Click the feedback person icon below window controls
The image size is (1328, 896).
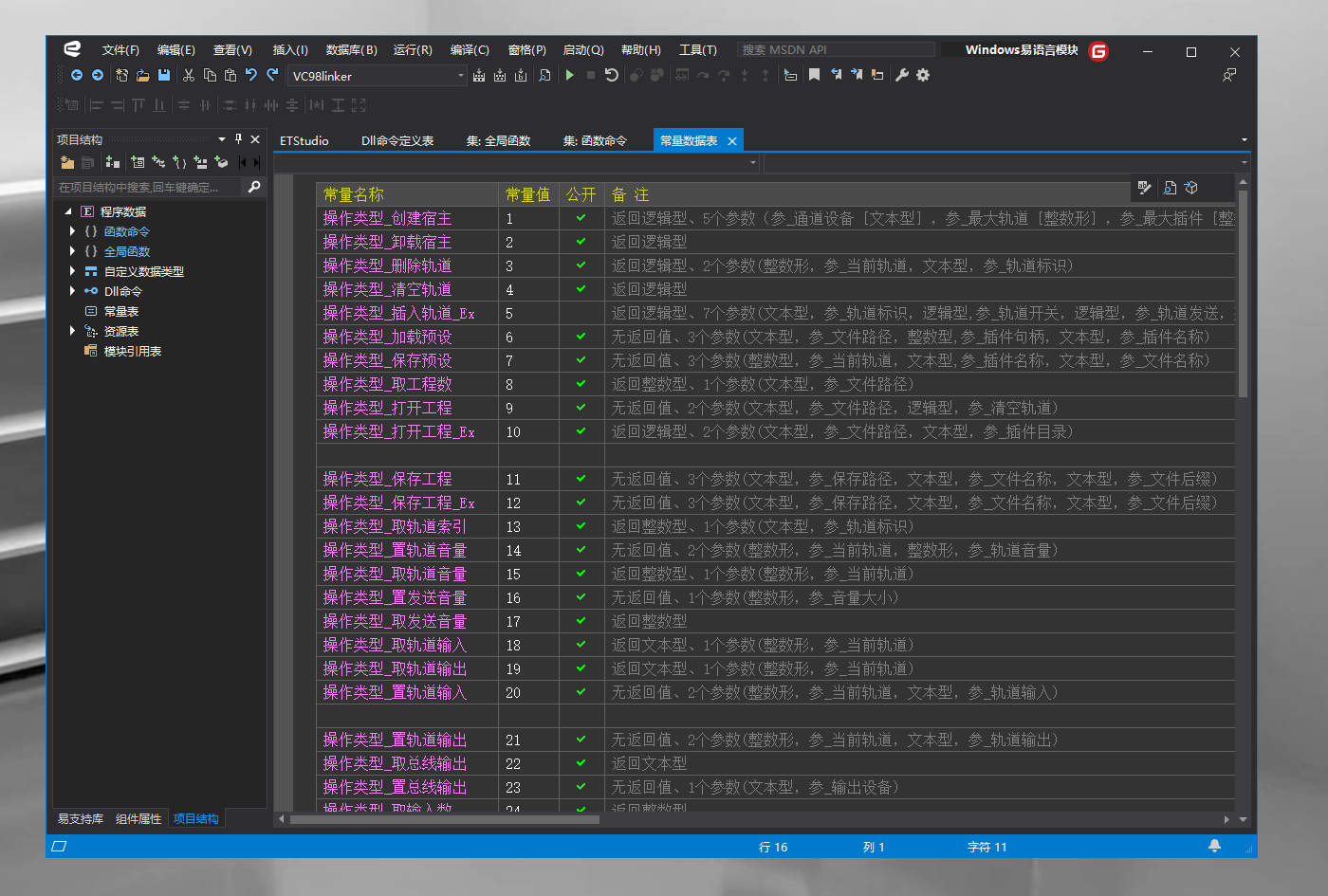click(1229, 75)
